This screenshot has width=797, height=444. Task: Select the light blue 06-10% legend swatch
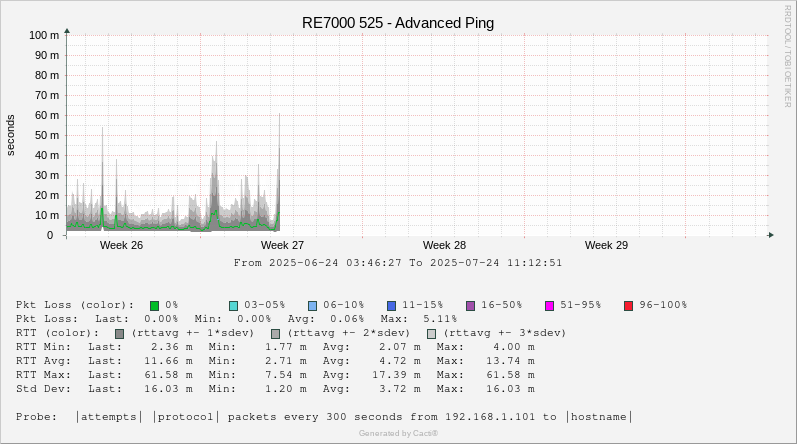(x=313, y=305)
